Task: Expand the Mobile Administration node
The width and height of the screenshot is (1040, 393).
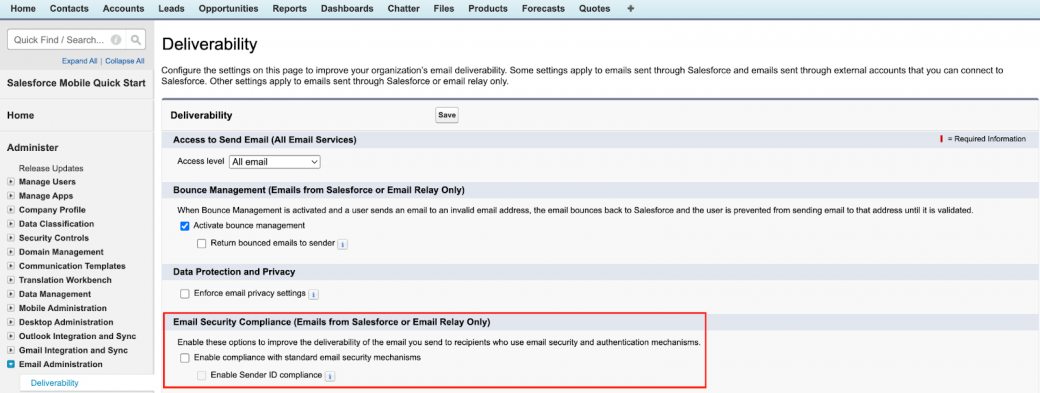Action: click(x=10, y=308)
